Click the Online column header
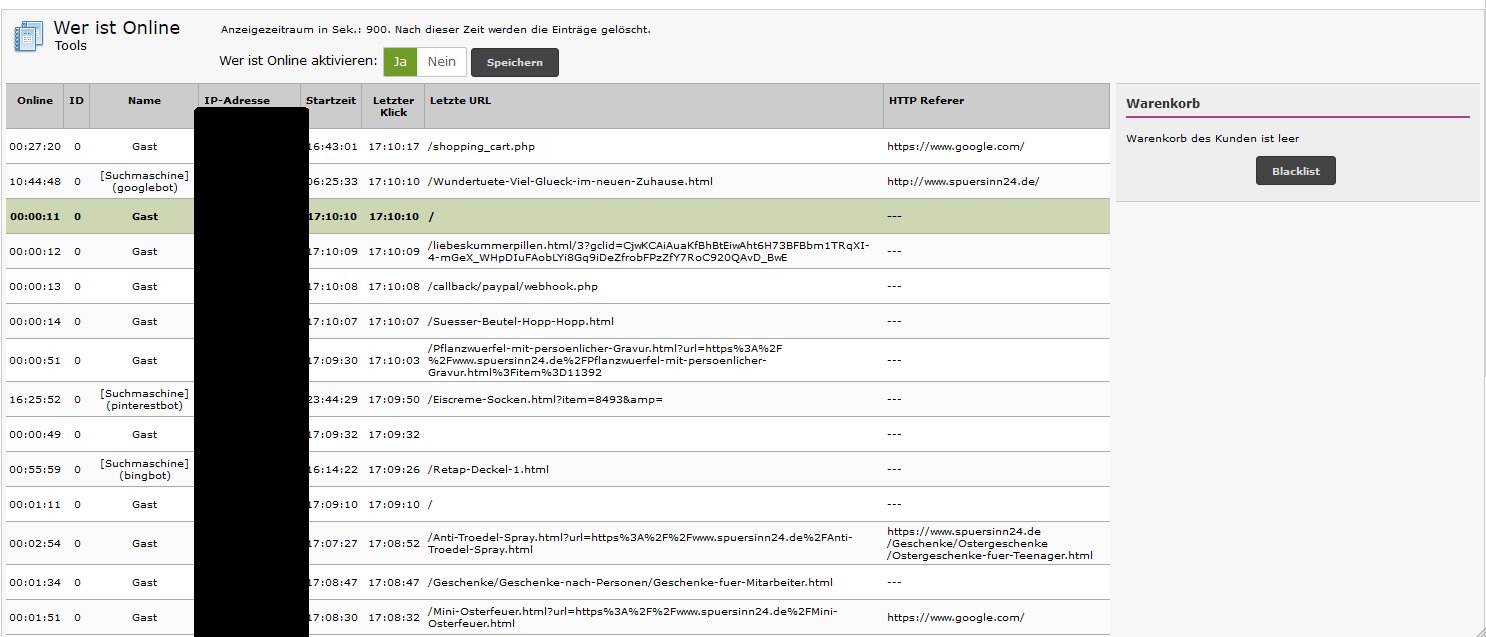This screenshot has height=637, width=1486. [35, 101]
